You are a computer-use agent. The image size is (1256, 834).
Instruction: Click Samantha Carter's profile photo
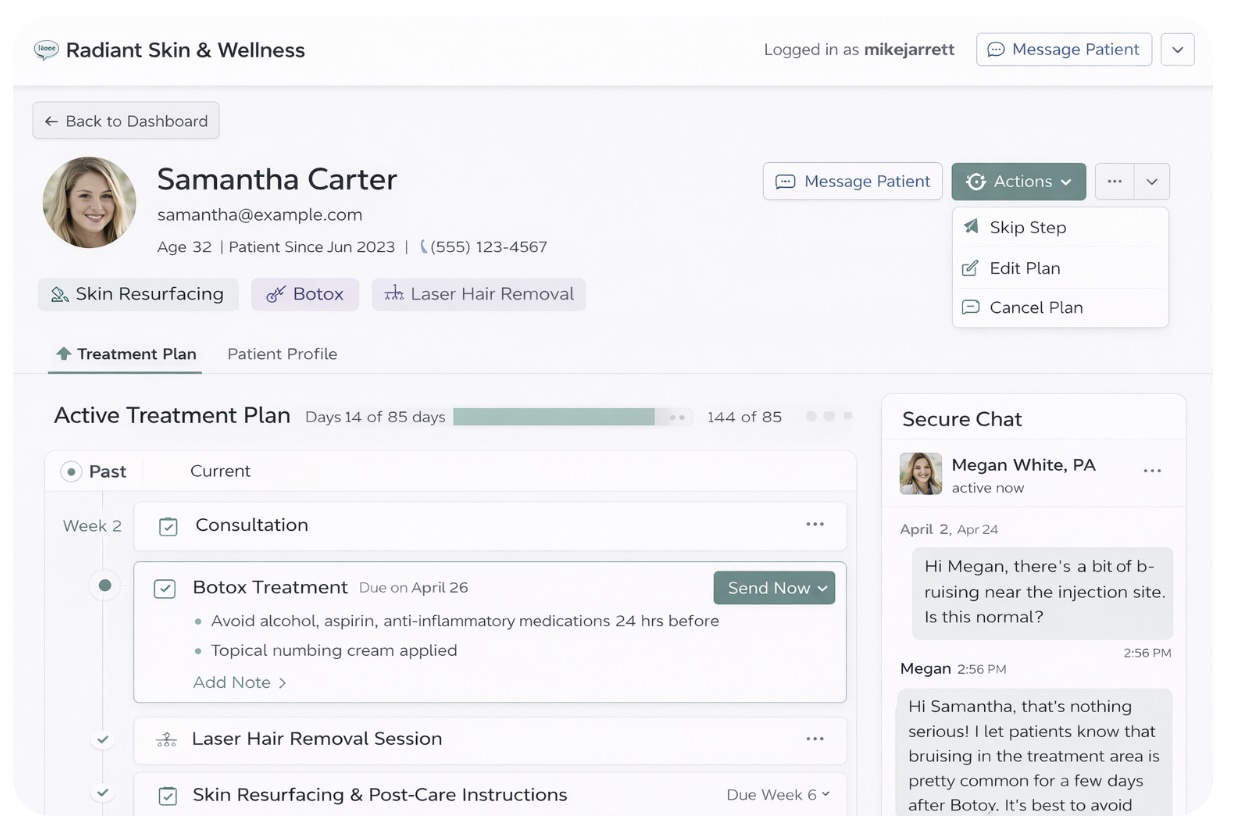click(x=89, y=201)
